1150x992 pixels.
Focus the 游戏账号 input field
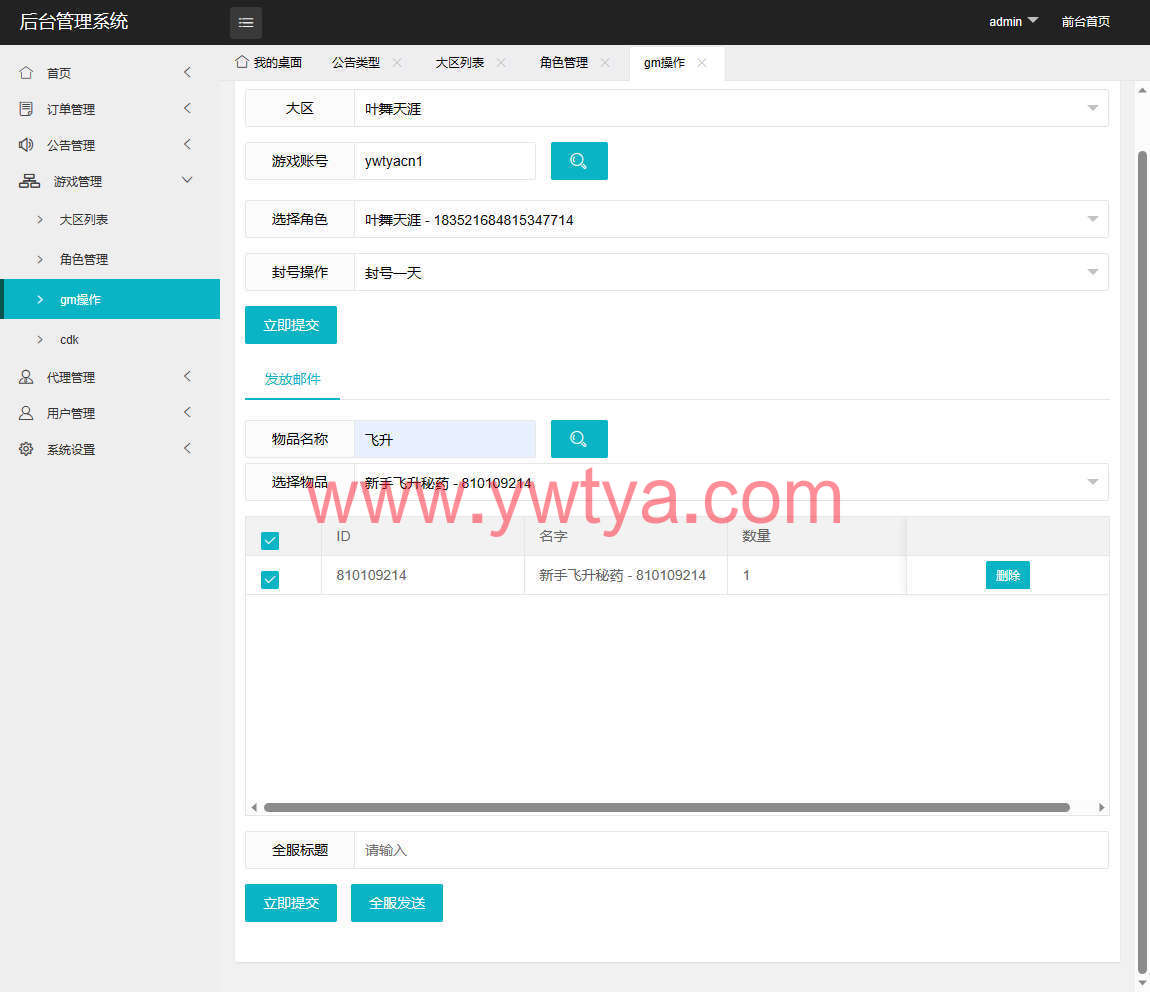pyautogui.click(x=444, y=161)
